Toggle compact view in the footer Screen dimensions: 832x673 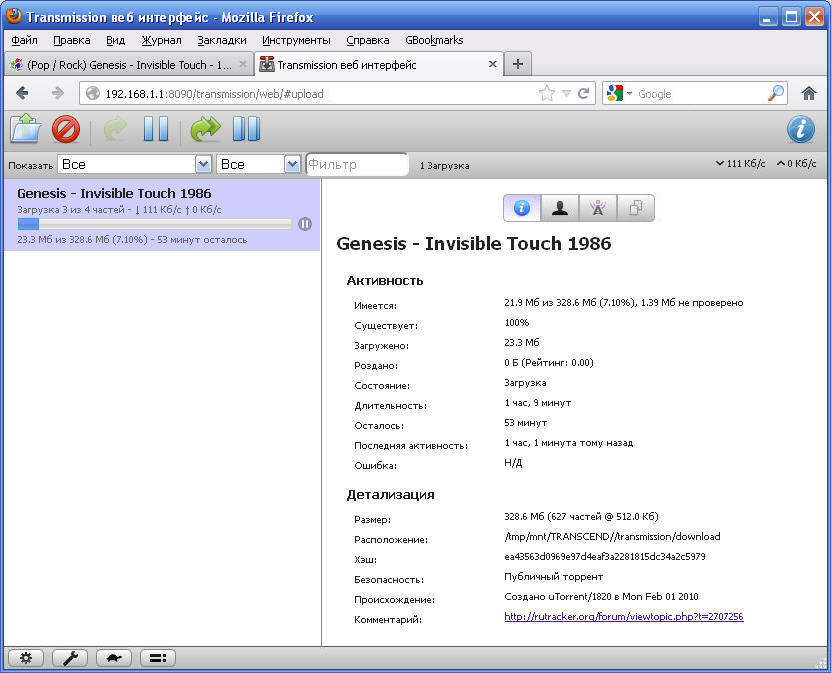pyautogui.click(x=158, y=658)
